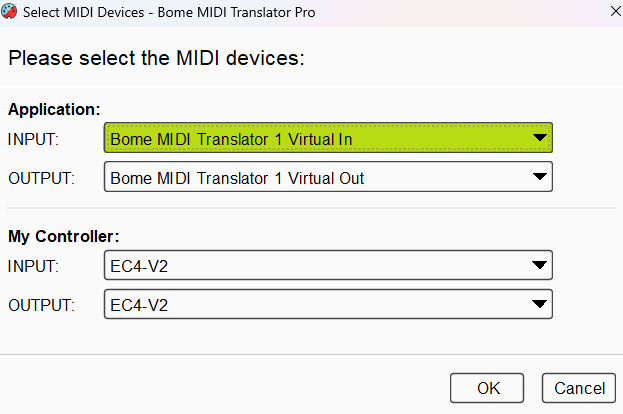This screenshot has width=623, height=414.
Task: Open the Application INPUT device dropdown arrow
Action: tap(540, 138)
